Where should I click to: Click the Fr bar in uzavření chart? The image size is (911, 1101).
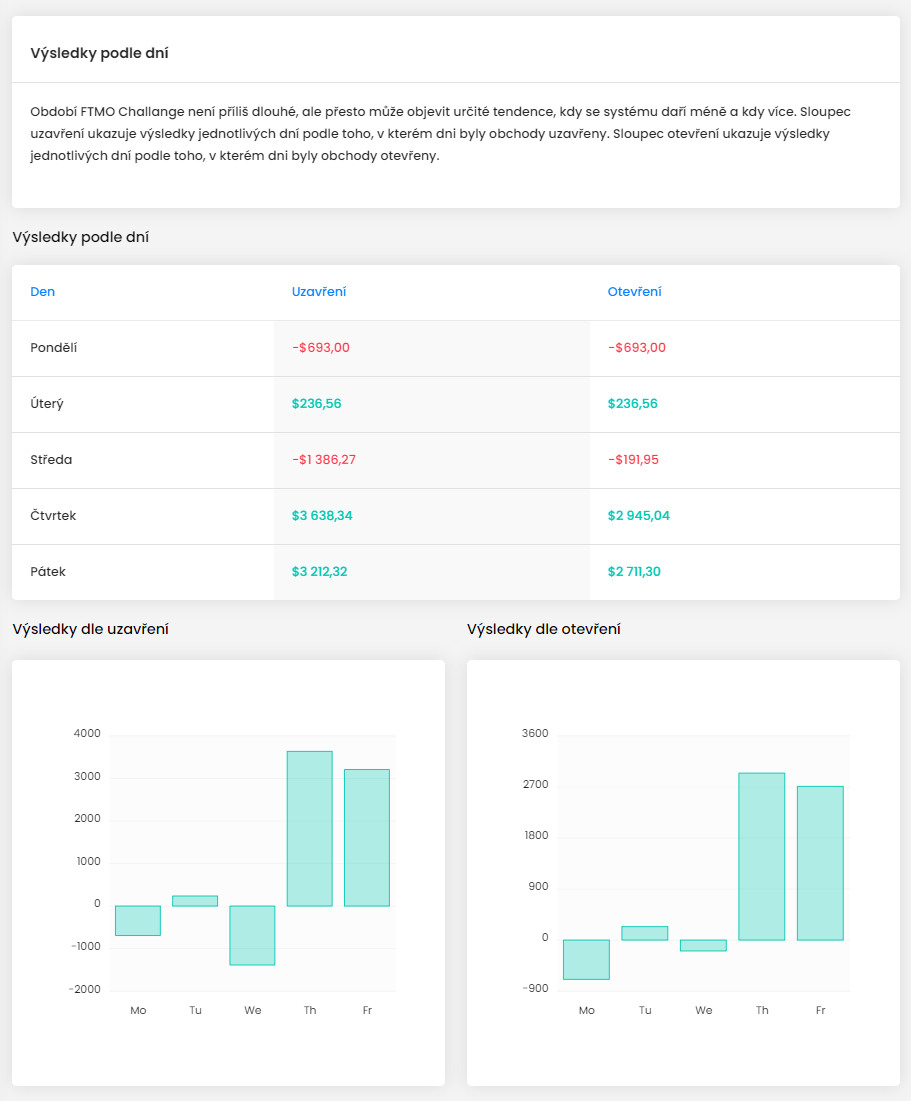pos(367,838)
